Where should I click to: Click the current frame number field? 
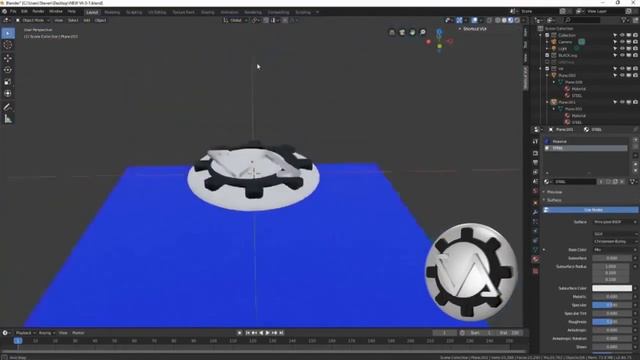444,333
